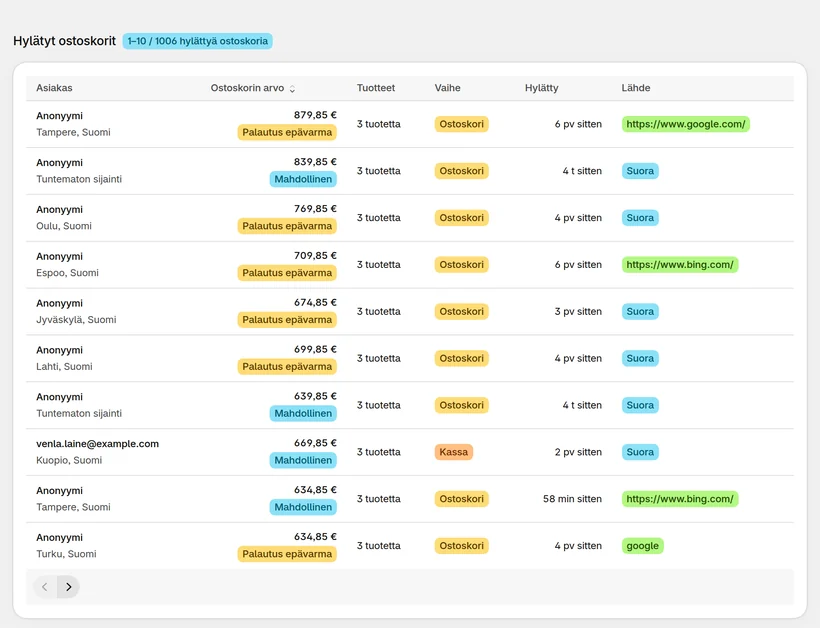Go to next page arrow
This screenshot has width=820, height=628.
pos(69,587)
